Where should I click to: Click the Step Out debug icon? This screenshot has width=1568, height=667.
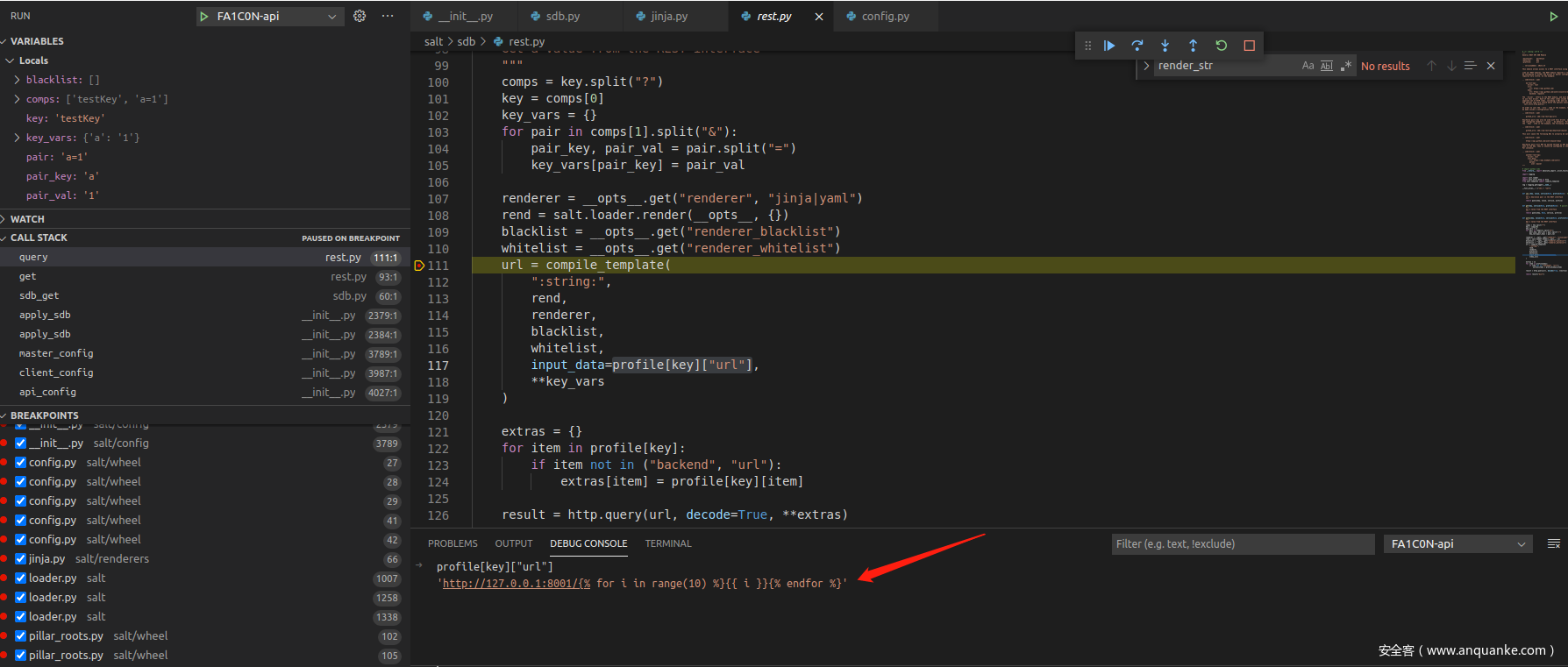pos(1193,46)
